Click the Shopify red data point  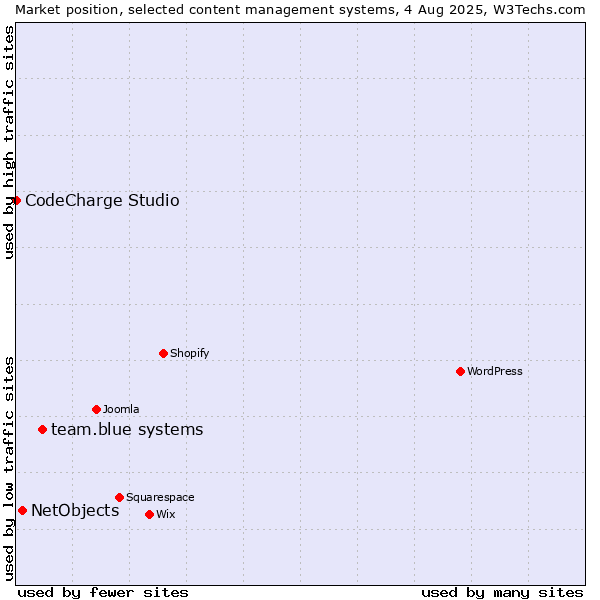click(163, 353)
